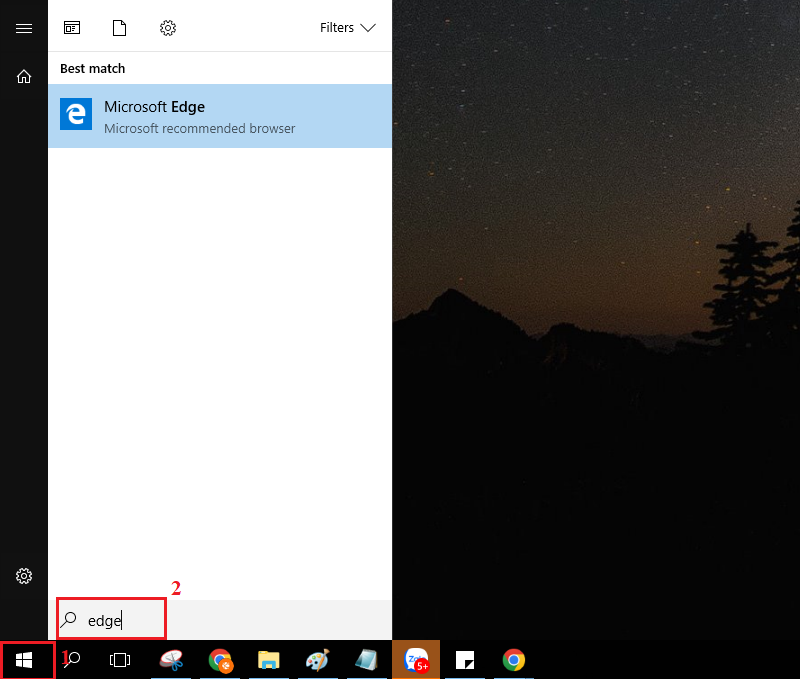Launch Paint from the taskbar
Viewport: 800px width, 679px height.
[x=317, y=660]
